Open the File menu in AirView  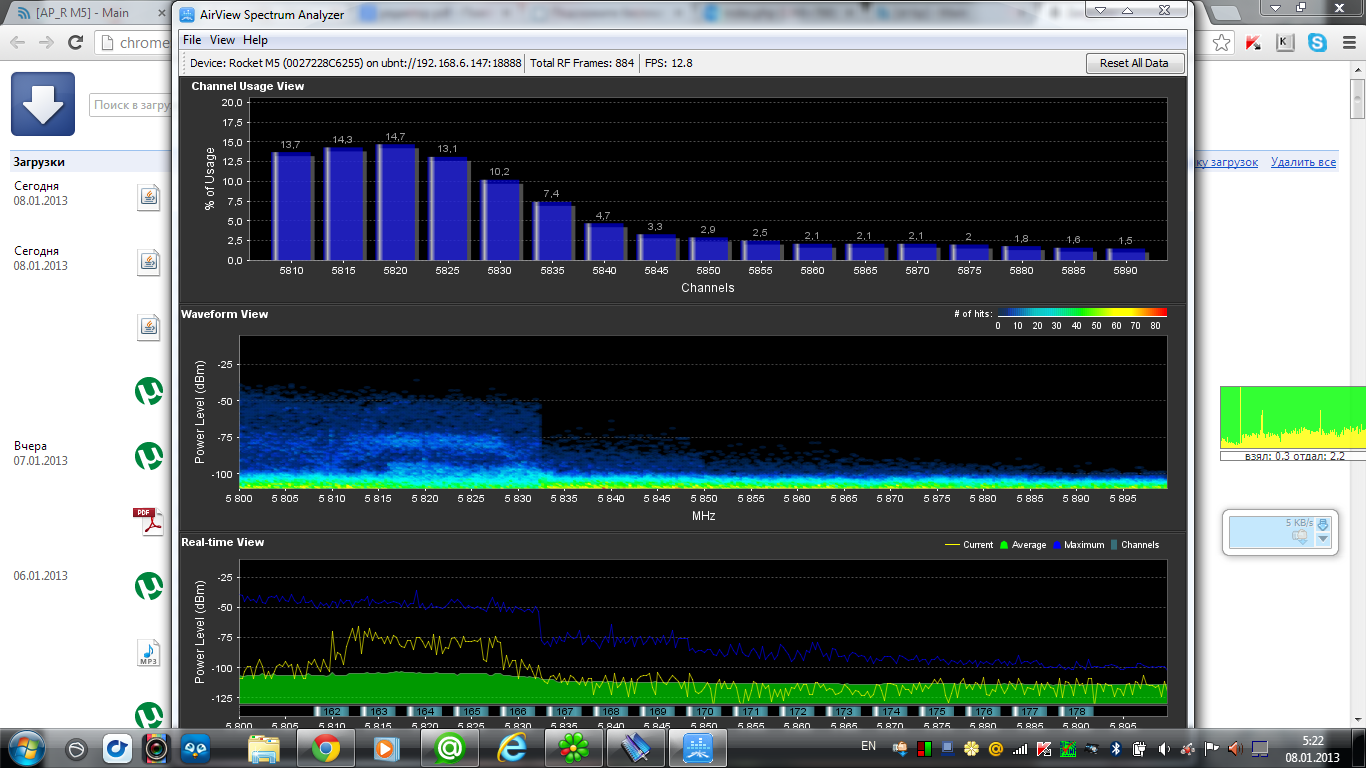pos(192,40)
